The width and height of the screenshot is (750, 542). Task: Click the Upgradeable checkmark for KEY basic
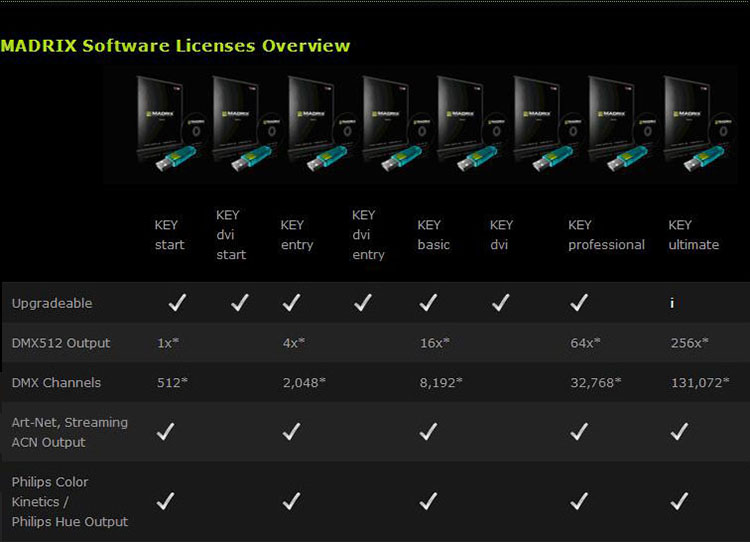pos(428,302)
